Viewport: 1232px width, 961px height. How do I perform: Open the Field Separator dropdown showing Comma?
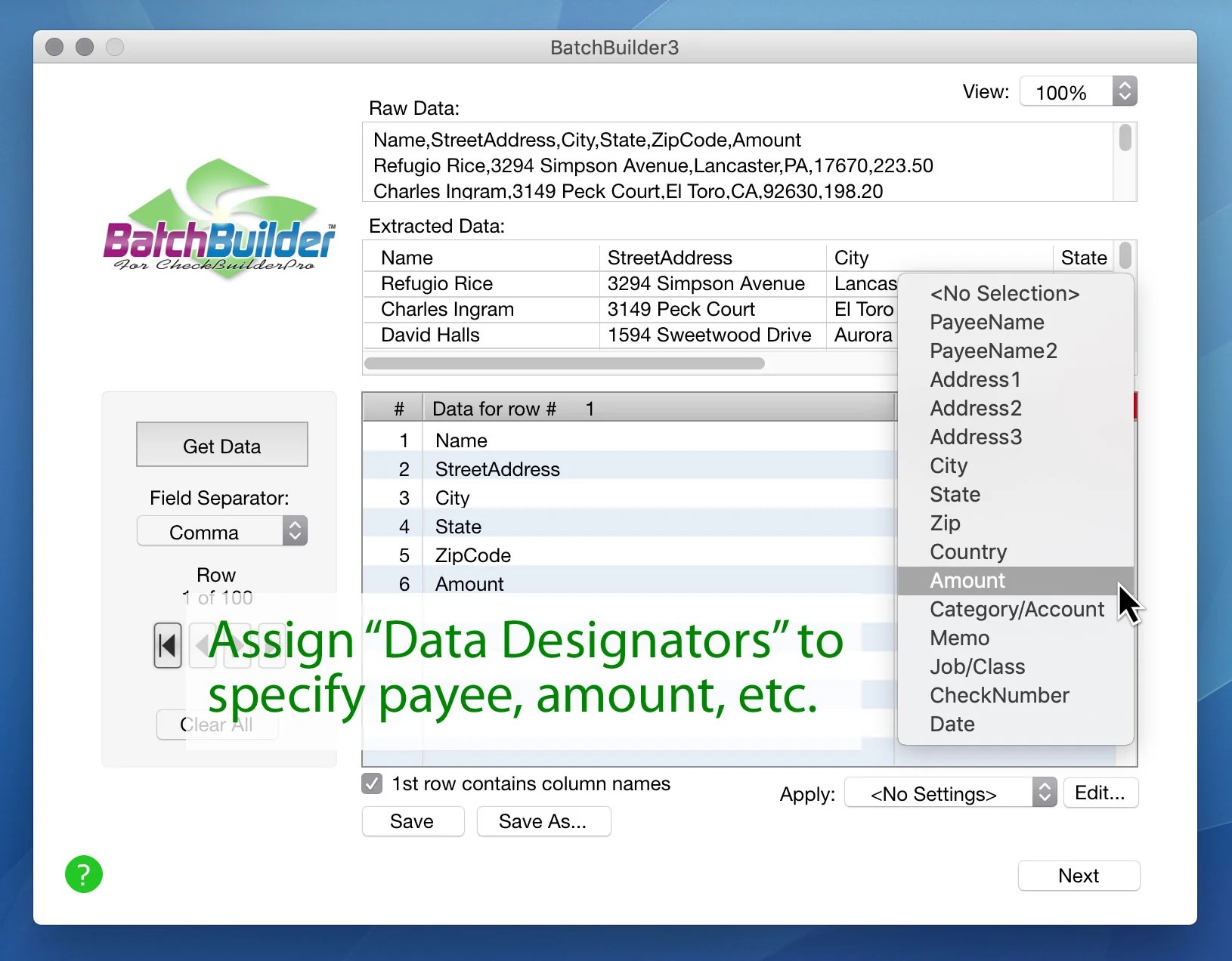[221, 531]
